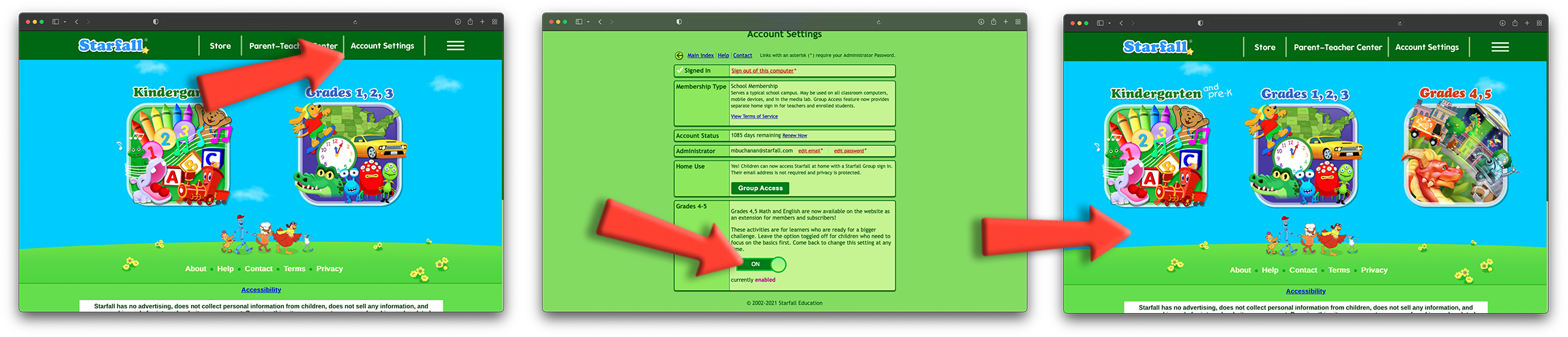Reload the page in the left browser window
Viewport: 1568px width, 337px height.
point(355,22)
